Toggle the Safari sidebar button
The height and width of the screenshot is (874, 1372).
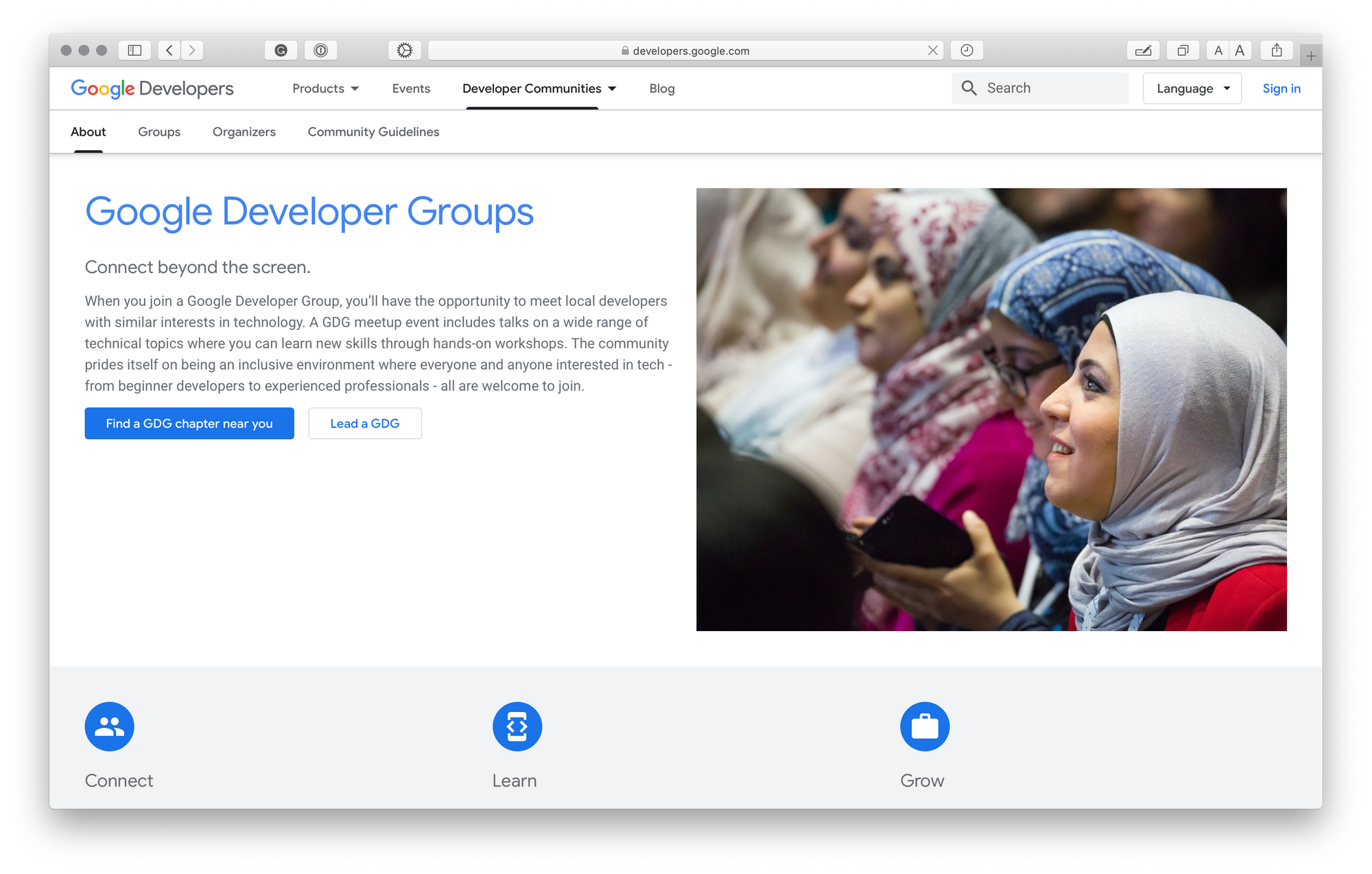coord(134,50)
